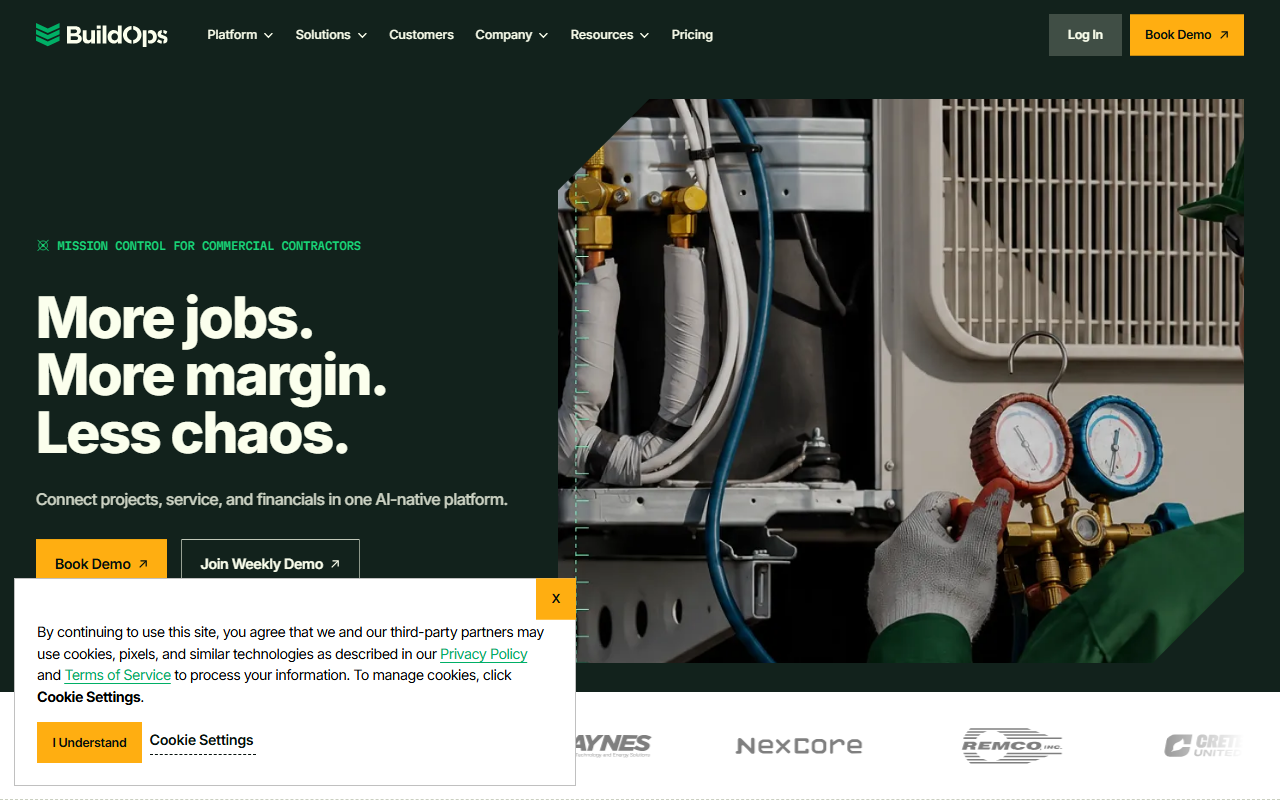Go to the Customers page
Screen dimensions: 1280x800
point(421,35)
